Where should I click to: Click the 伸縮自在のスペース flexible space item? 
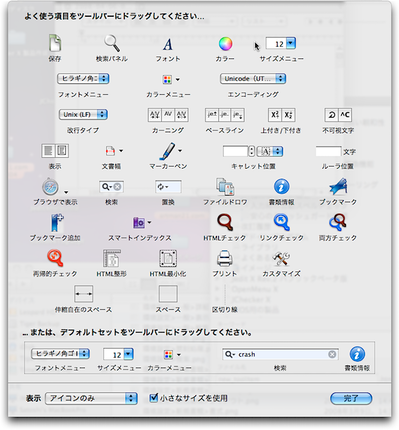(x=84, y=294)
